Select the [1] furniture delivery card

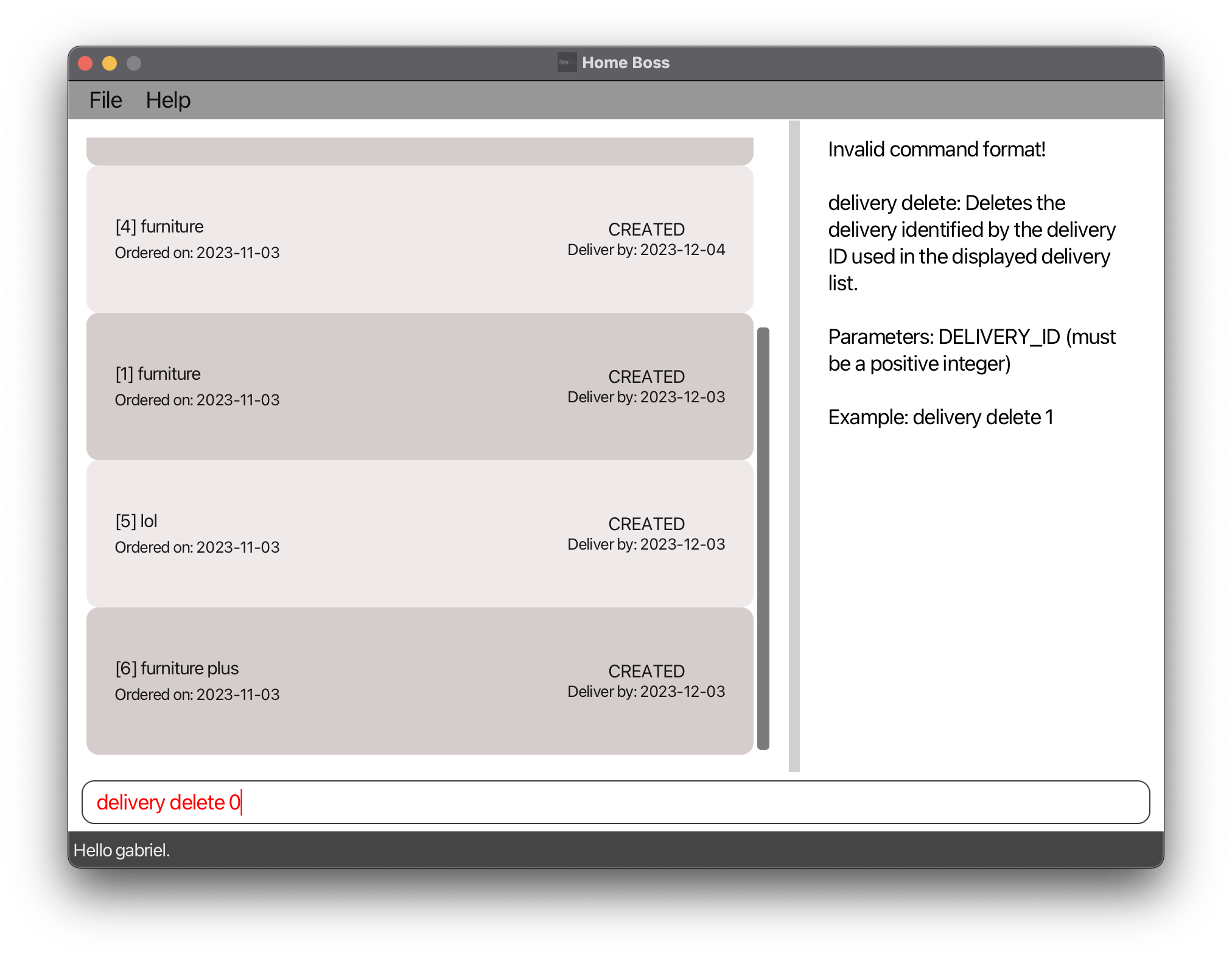click(x=419, y=386)
